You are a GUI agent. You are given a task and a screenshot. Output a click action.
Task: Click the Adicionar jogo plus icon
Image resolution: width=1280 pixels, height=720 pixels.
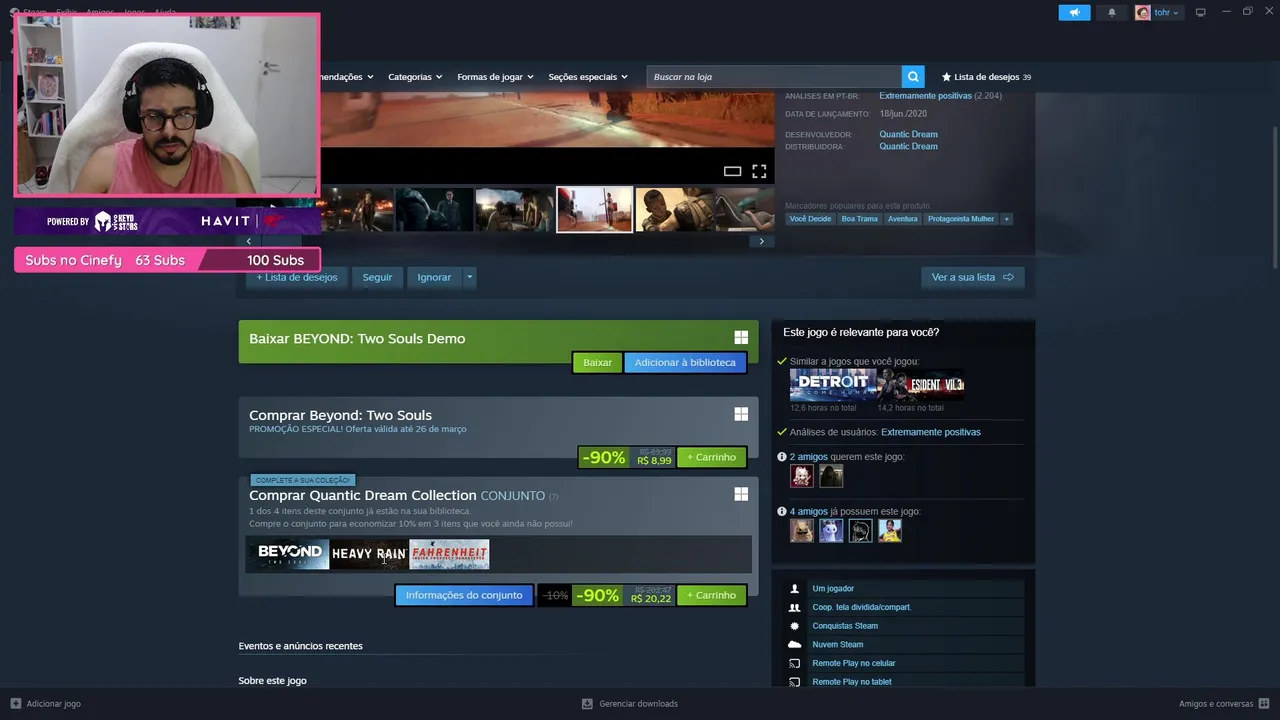(15, 703)
